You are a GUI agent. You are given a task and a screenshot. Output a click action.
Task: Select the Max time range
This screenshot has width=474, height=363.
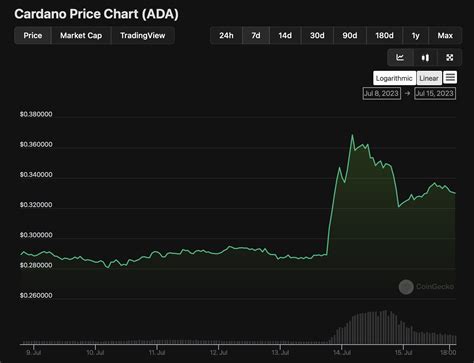(x=445, y=35)
